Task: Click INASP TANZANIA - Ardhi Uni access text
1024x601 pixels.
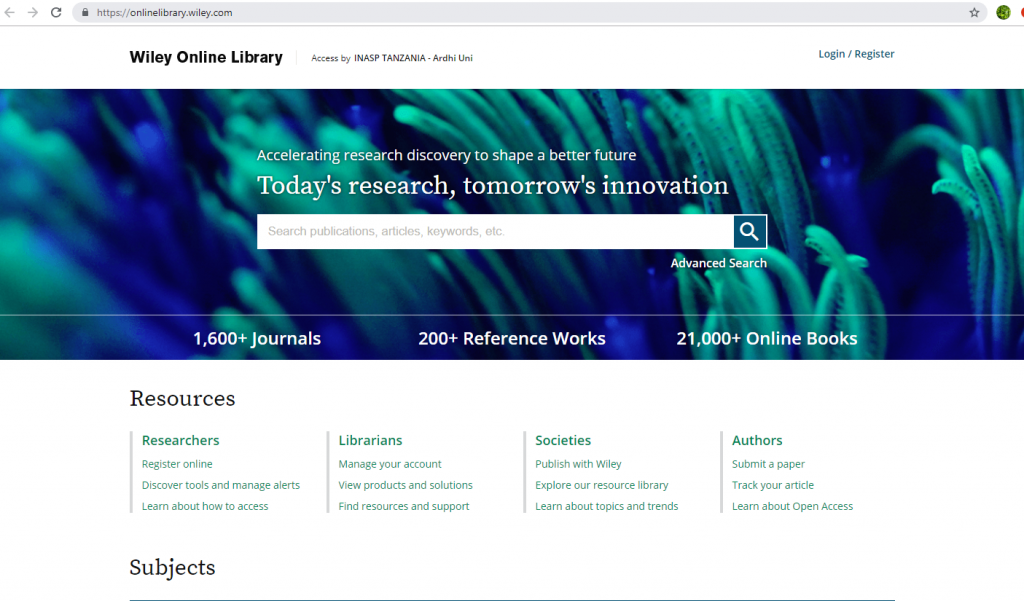Action: [x=413, y=58]
